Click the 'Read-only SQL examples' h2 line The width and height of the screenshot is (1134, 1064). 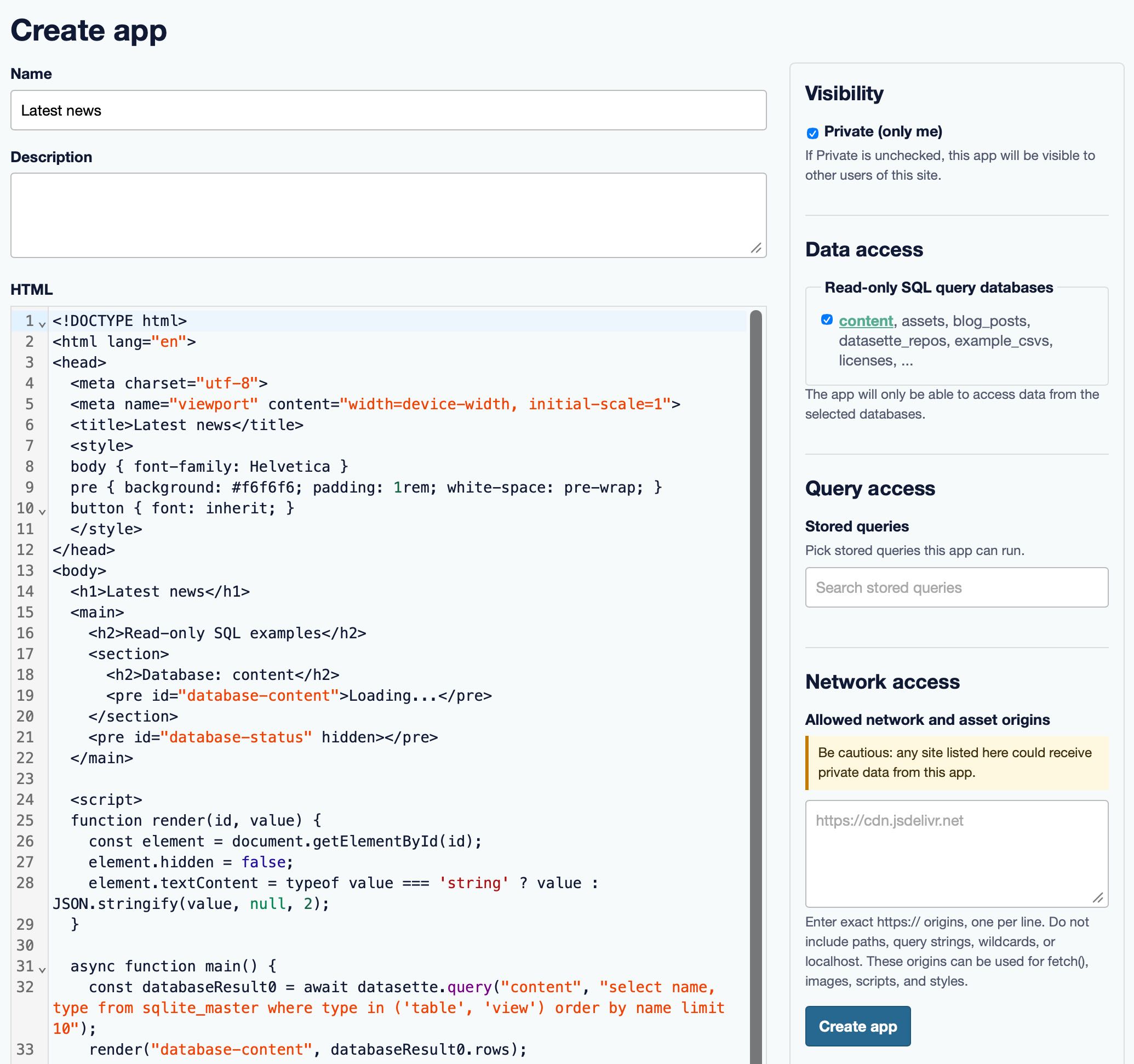pyautogui.click(x=227, y=633)
